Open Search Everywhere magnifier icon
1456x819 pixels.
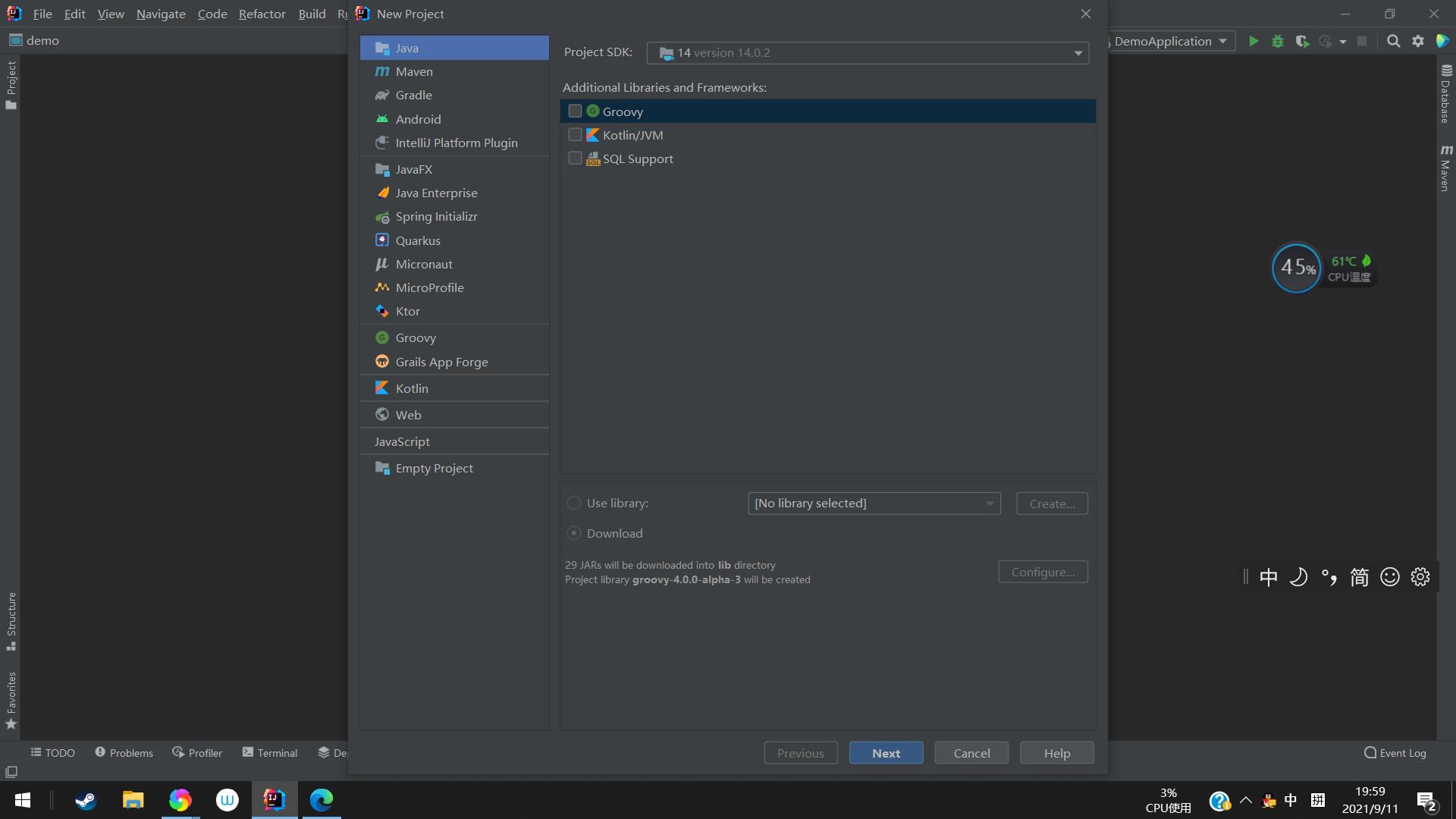point(1393,41)
